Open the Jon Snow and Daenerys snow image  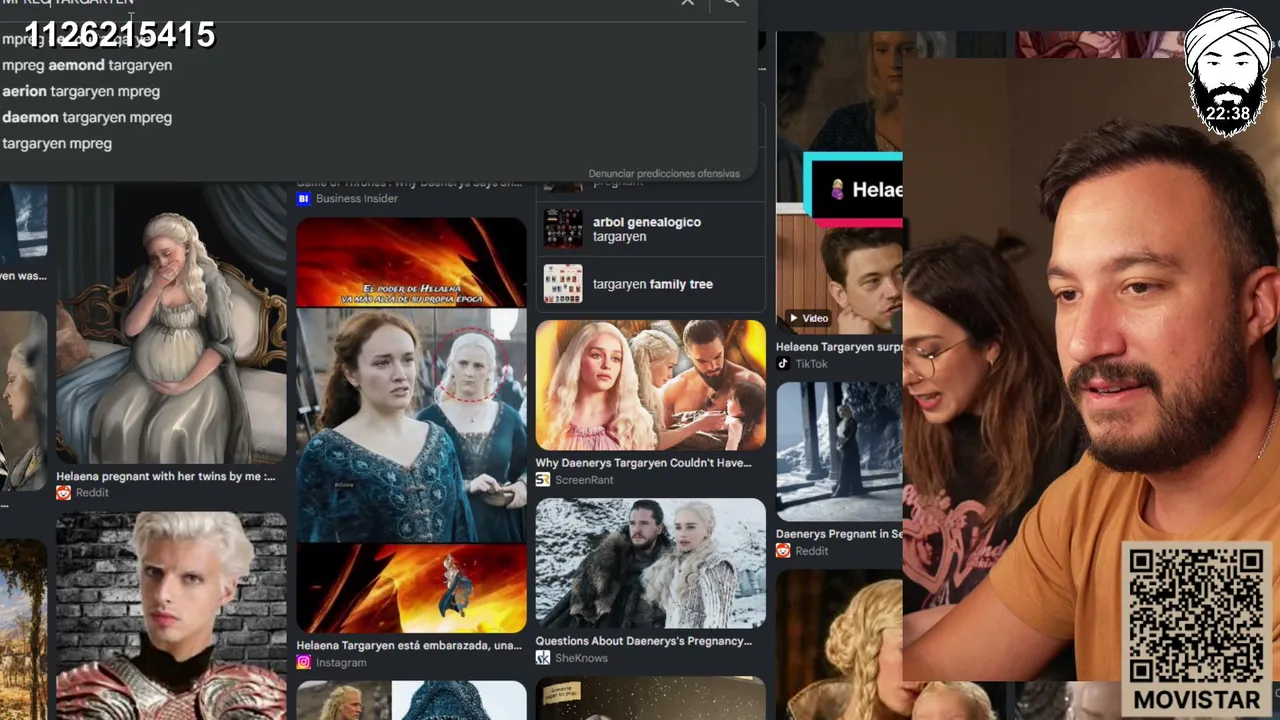tap(650, 564)
